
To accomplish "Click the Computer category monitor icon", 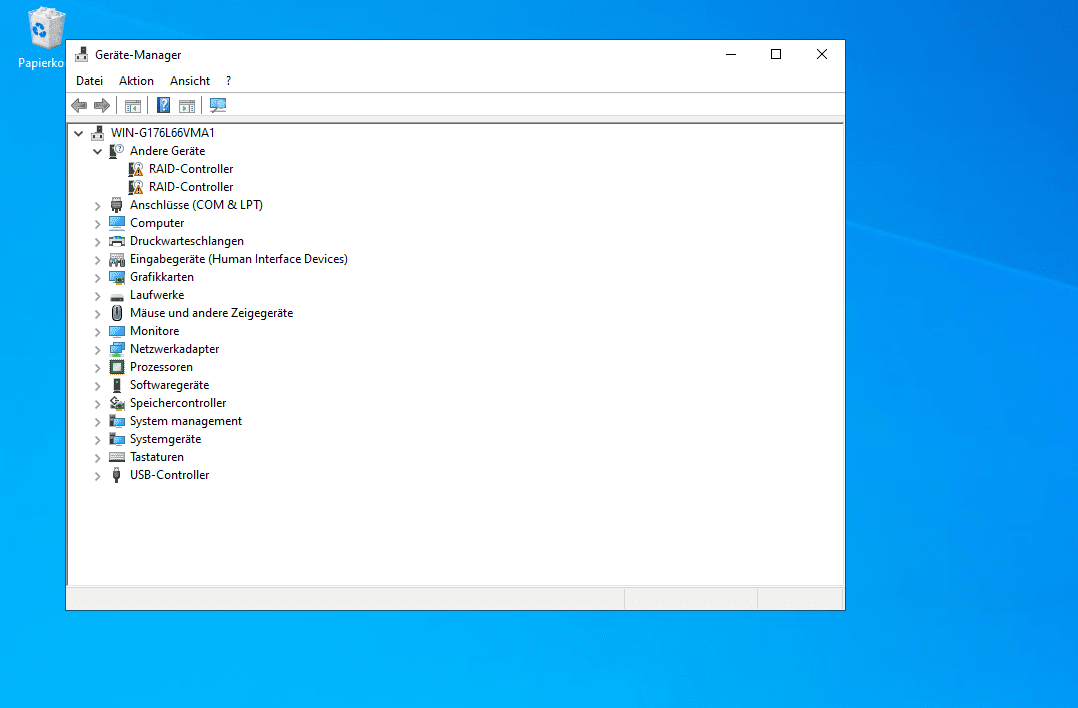I will [117, 223].
